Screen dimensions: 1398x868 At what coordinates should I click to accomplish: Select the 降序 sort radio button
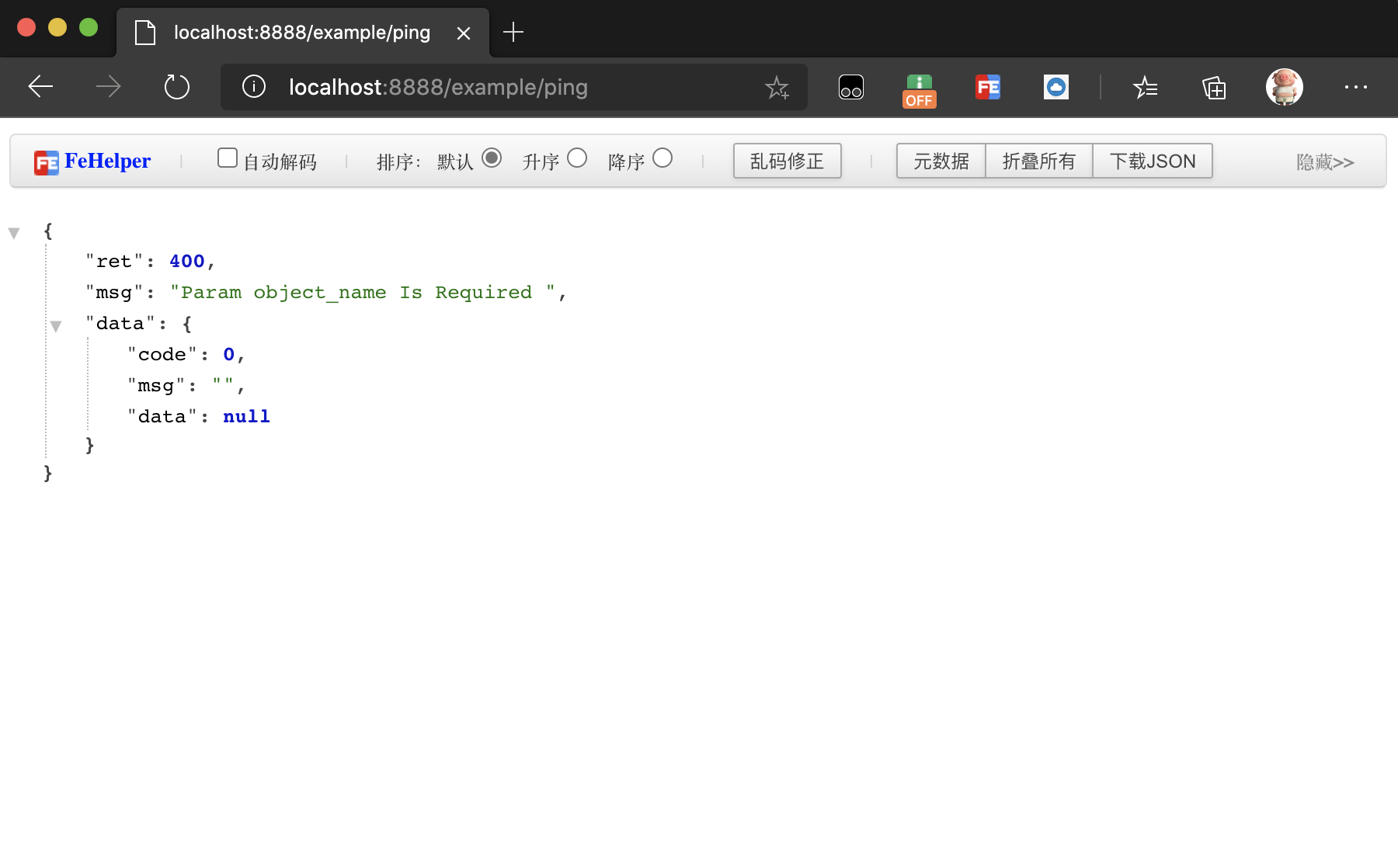662,158
